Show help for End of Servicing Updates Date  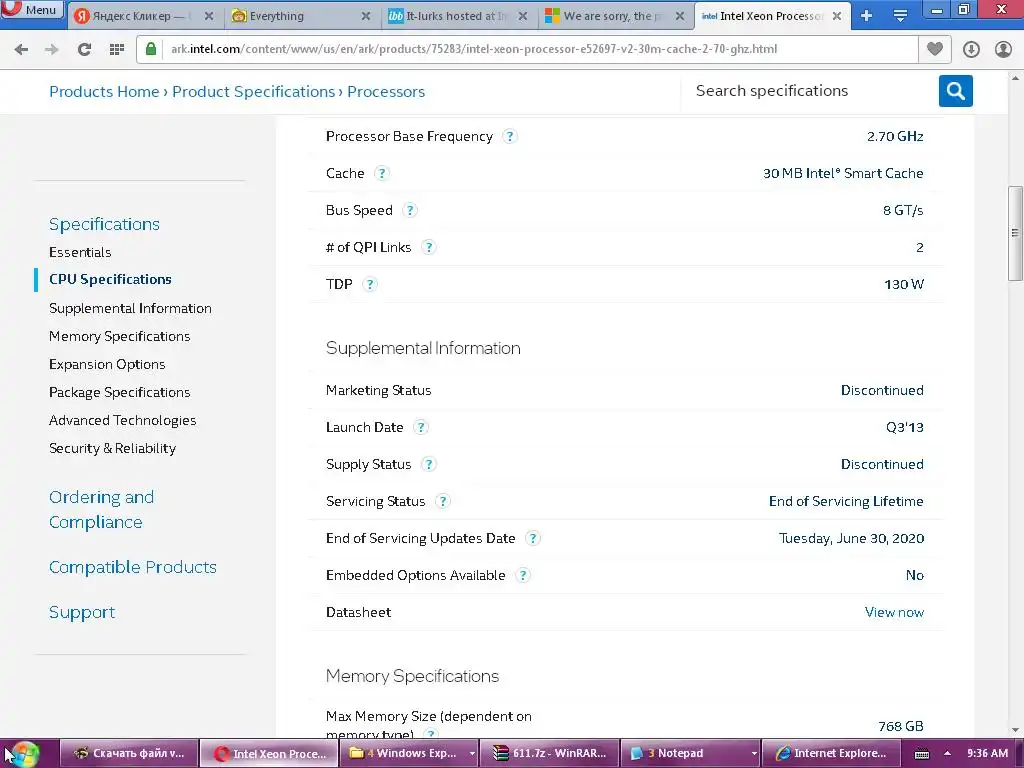[533, 538]
